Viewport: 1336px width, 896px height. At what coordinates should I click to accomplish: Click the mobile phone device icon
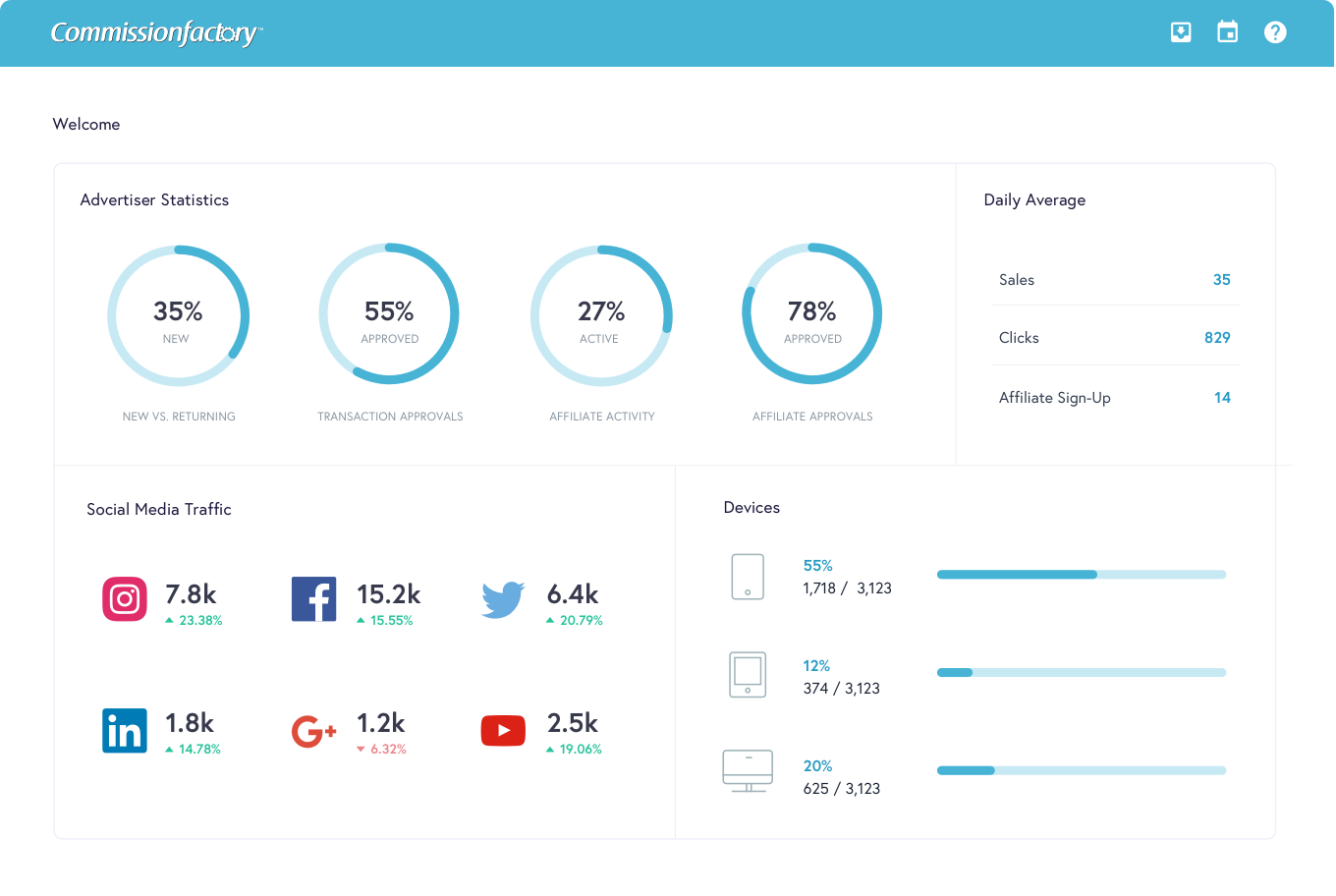[x=748, y=577]
